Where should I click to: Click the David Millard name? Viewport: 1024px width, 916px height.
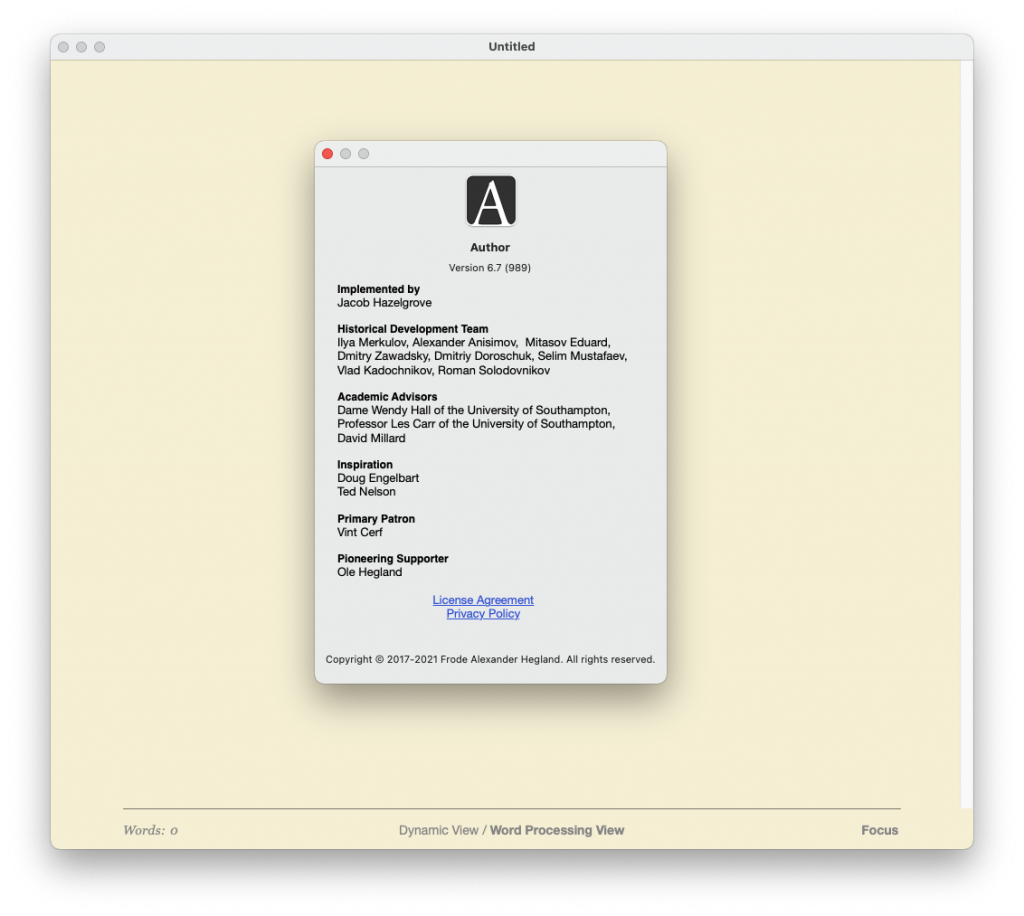[371, 438]
